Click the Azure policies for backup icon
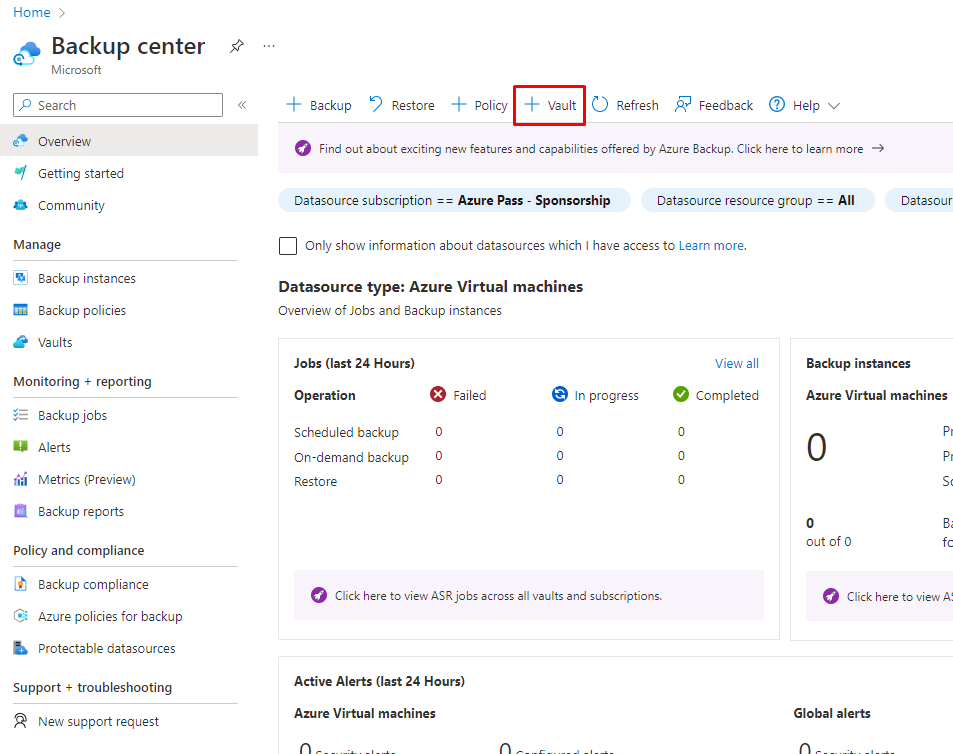The width and height of the screenshot is (953, 754). tap(21, 616)
